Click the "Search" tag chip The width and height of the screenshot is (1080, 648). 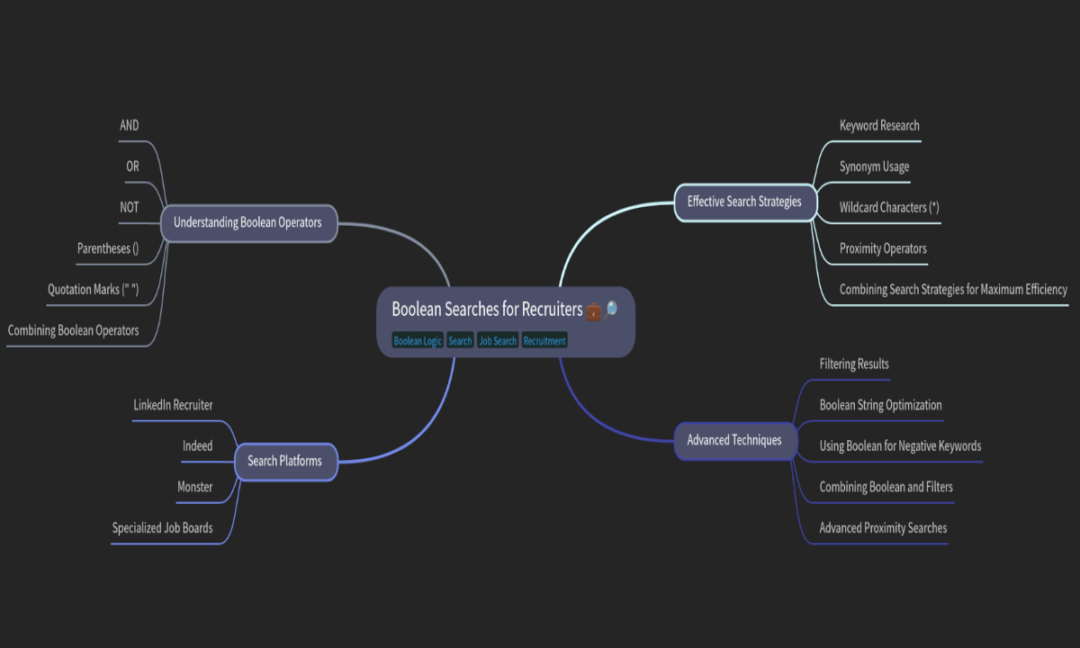(x=459, y=340)
